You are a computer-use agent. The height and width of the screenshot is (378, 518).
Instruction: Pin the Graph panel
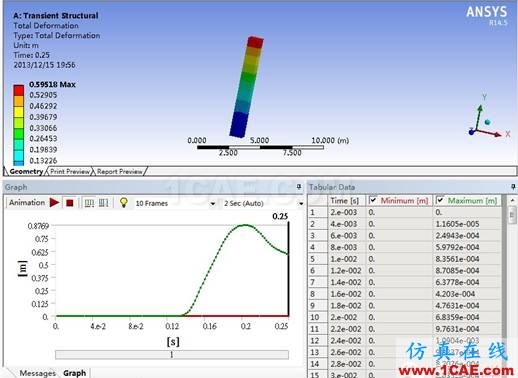(299, 187)
